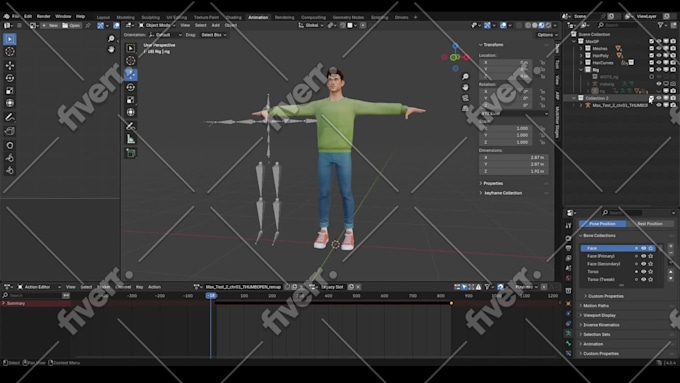Select the Cursor tool in main viewport toolbar
This screenshot has width=680, height=383.
[131, 61]
